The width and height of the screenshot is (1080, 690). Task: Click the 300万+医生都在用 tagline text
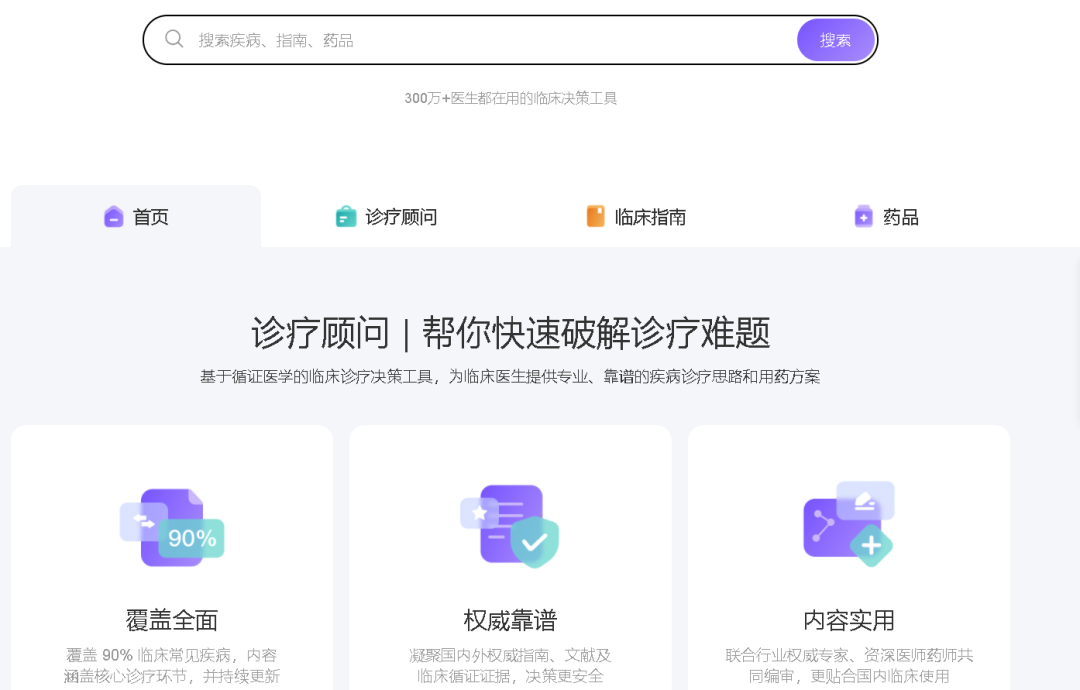pos(510,98)
